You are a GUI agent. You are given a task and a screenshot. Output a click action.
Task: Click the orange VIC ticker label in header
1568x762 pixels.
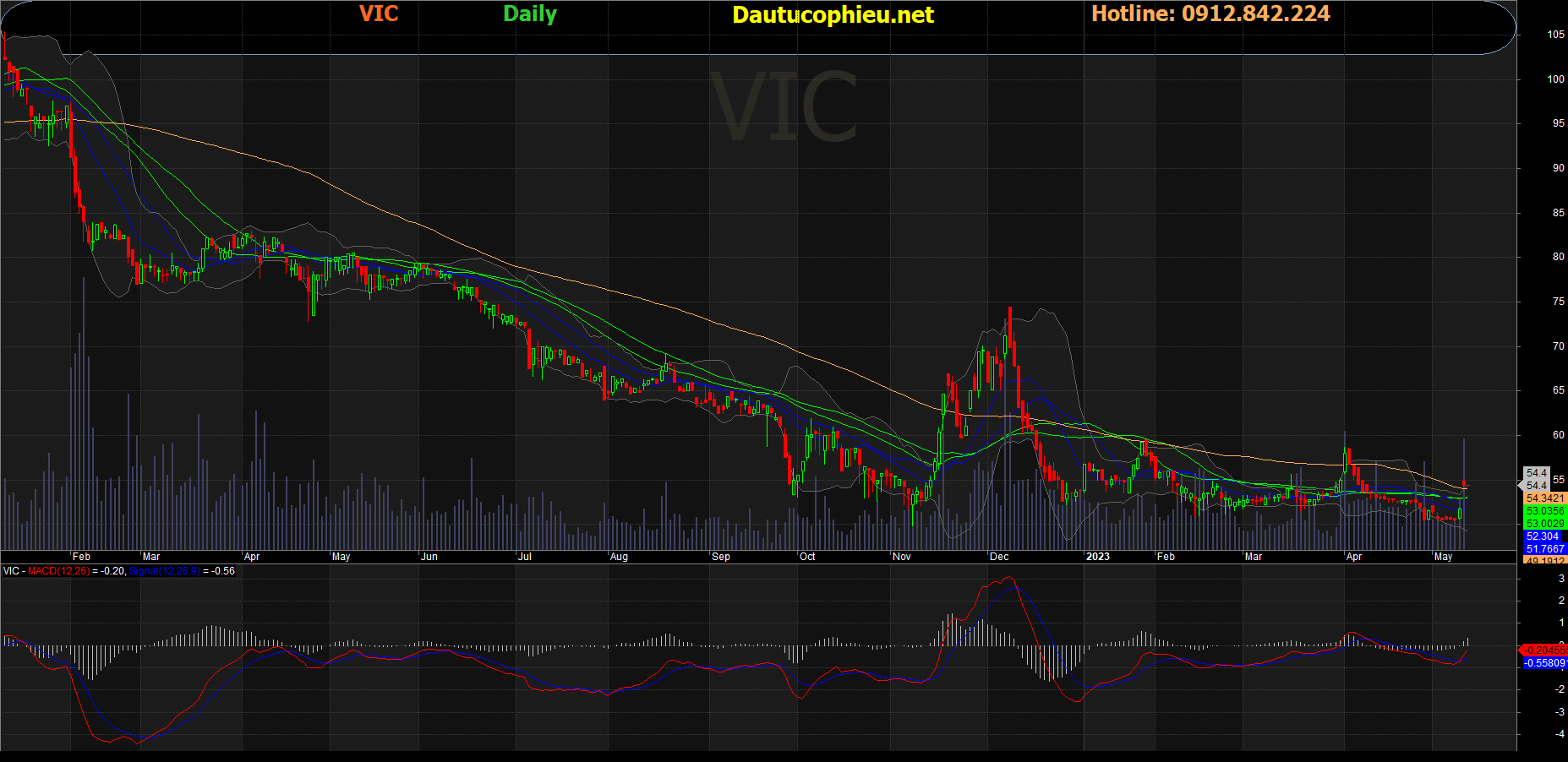pos(378,14)
